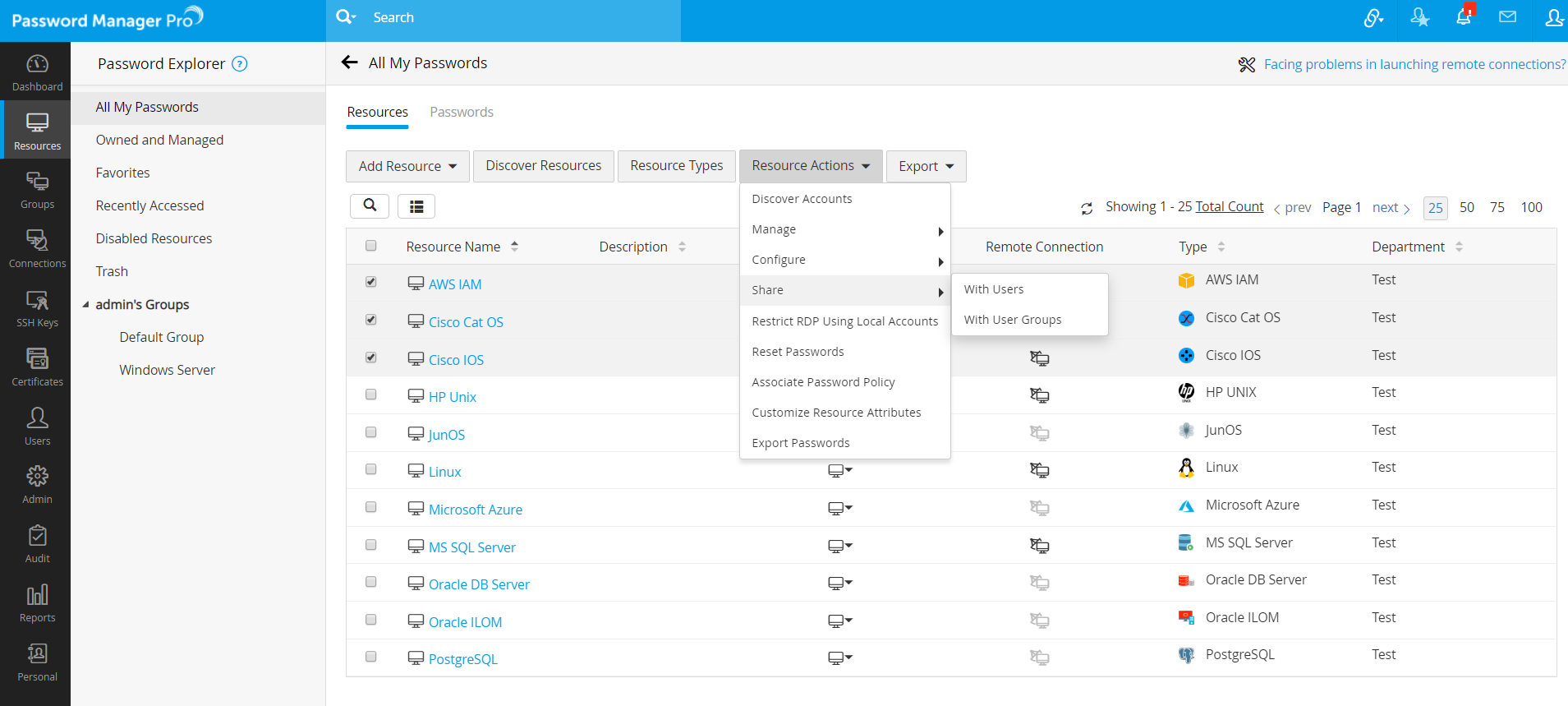Uncheck the AWS IAM resource checkbox
This screenshot has height=706, width=1568.
(x=371, y=282)
